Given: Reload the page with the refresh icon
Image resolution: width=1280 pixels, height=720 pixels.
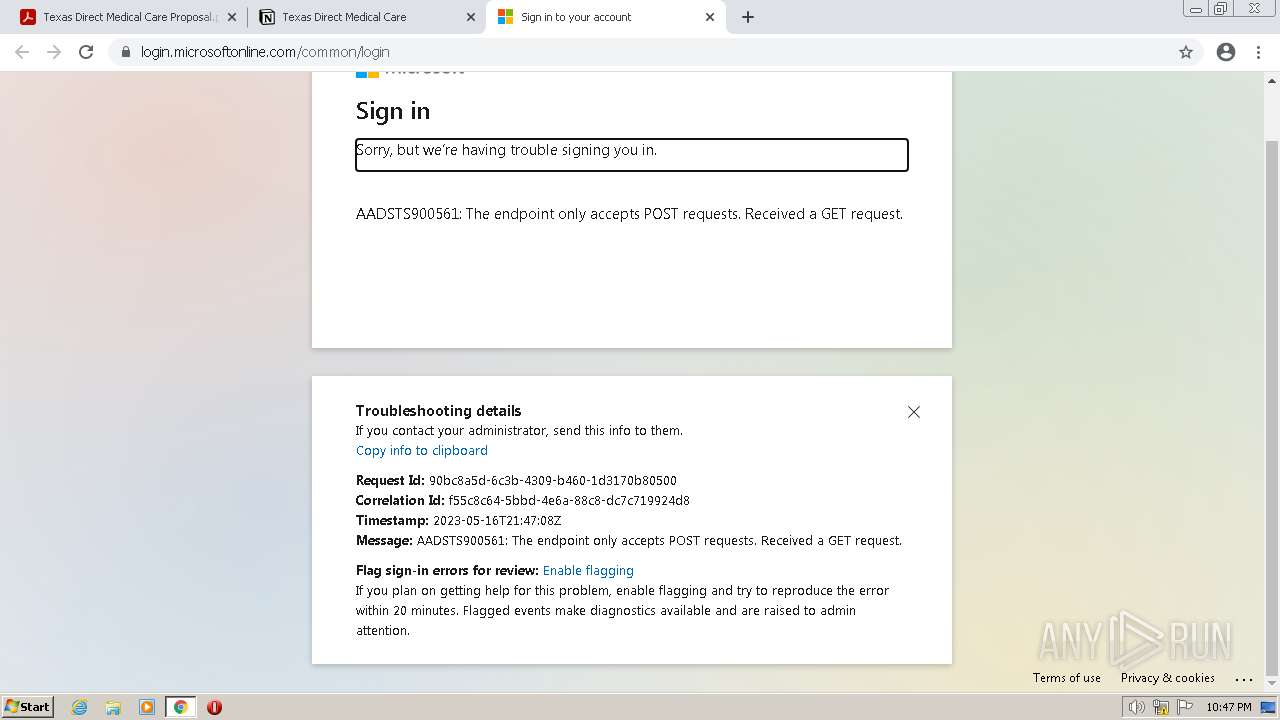Looking at the screenshot, I should tap(86, 52).
